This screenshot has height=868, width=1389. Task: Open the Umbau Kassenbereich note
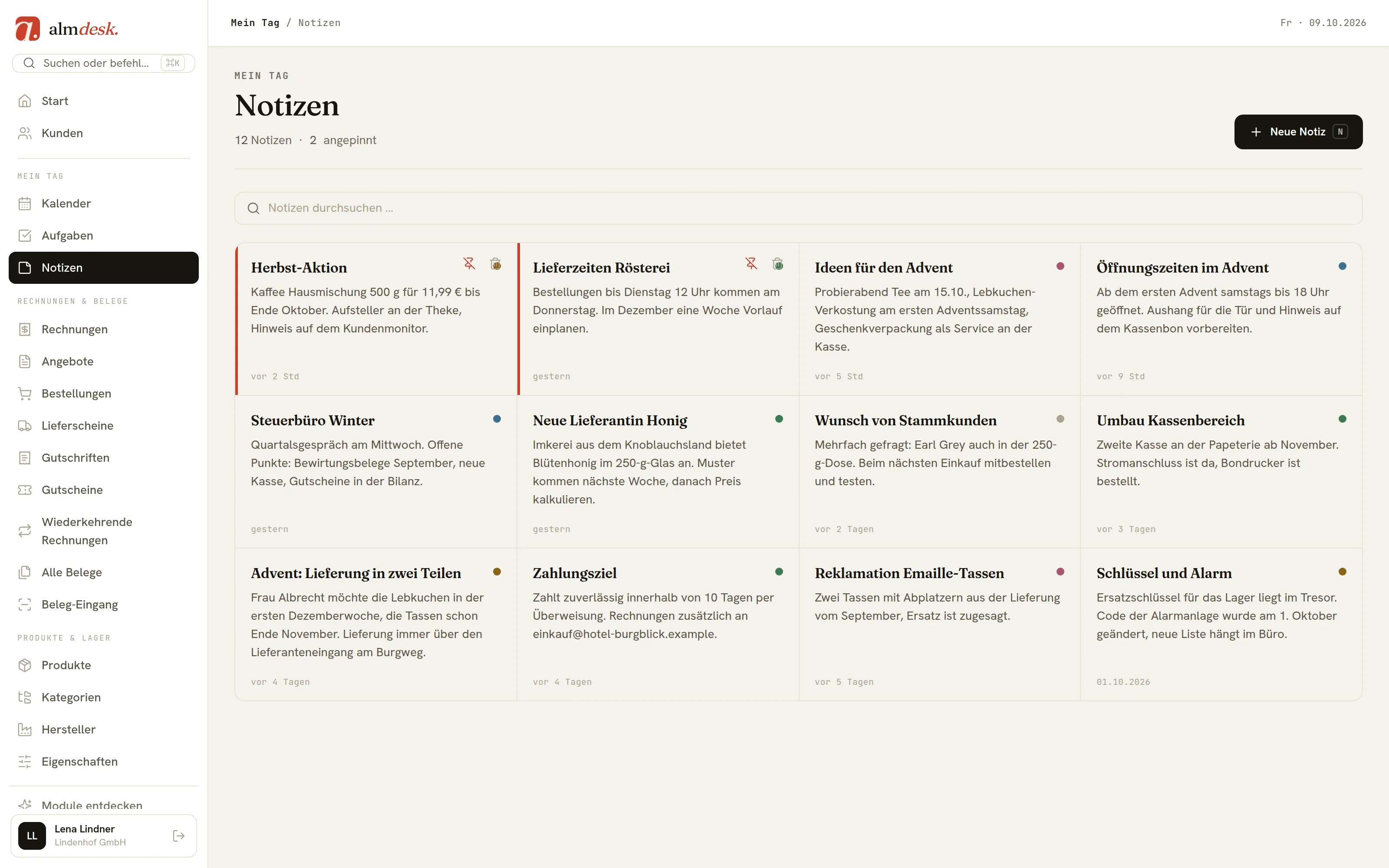click(x=1221, y=471)
